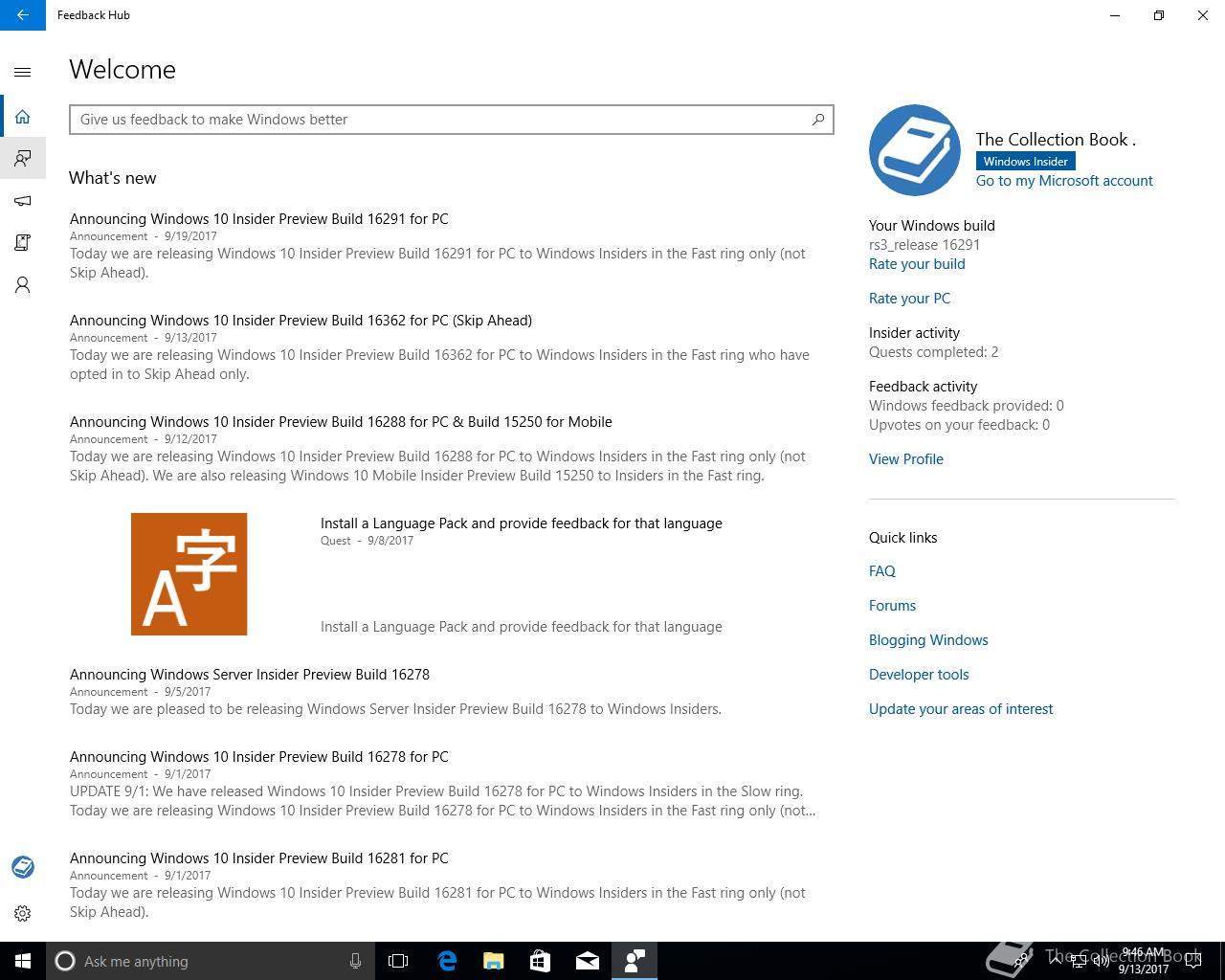
Task: Click the search magnifier icon
Action: pos(818,120)
